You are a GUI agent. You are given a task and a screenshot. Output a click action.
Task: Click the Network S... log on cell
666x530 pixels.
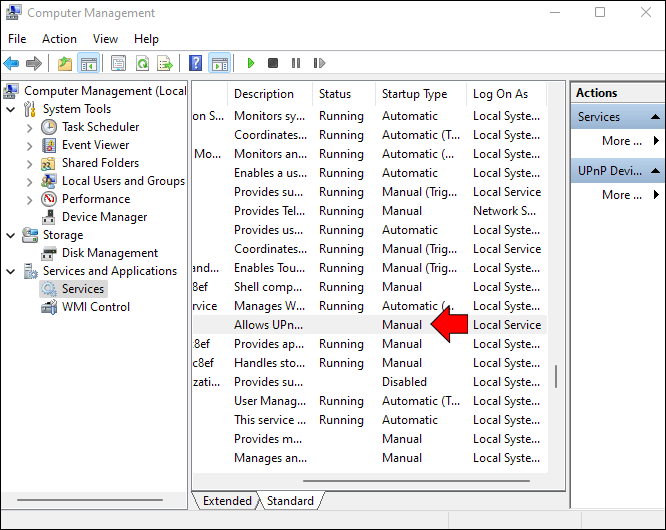(504, 211)
